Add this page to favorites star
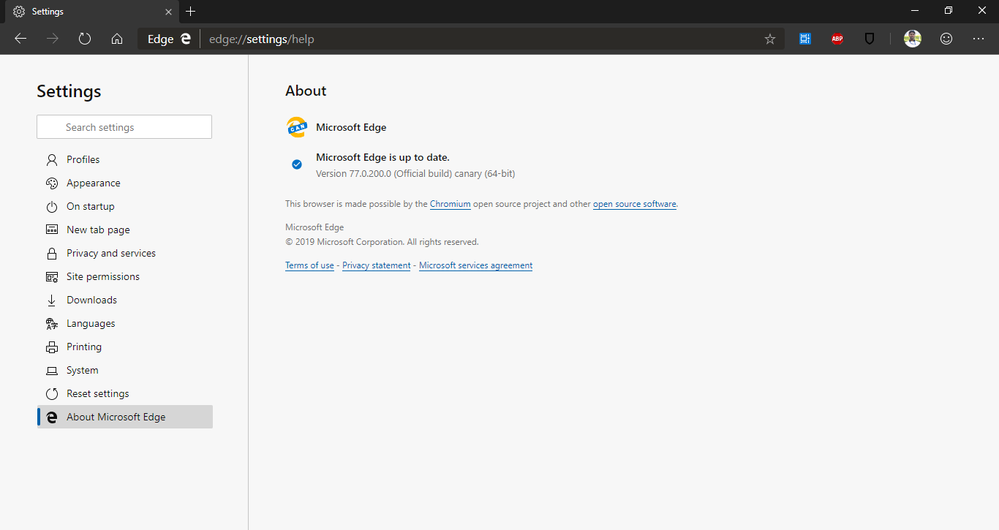 coord(770,39)
